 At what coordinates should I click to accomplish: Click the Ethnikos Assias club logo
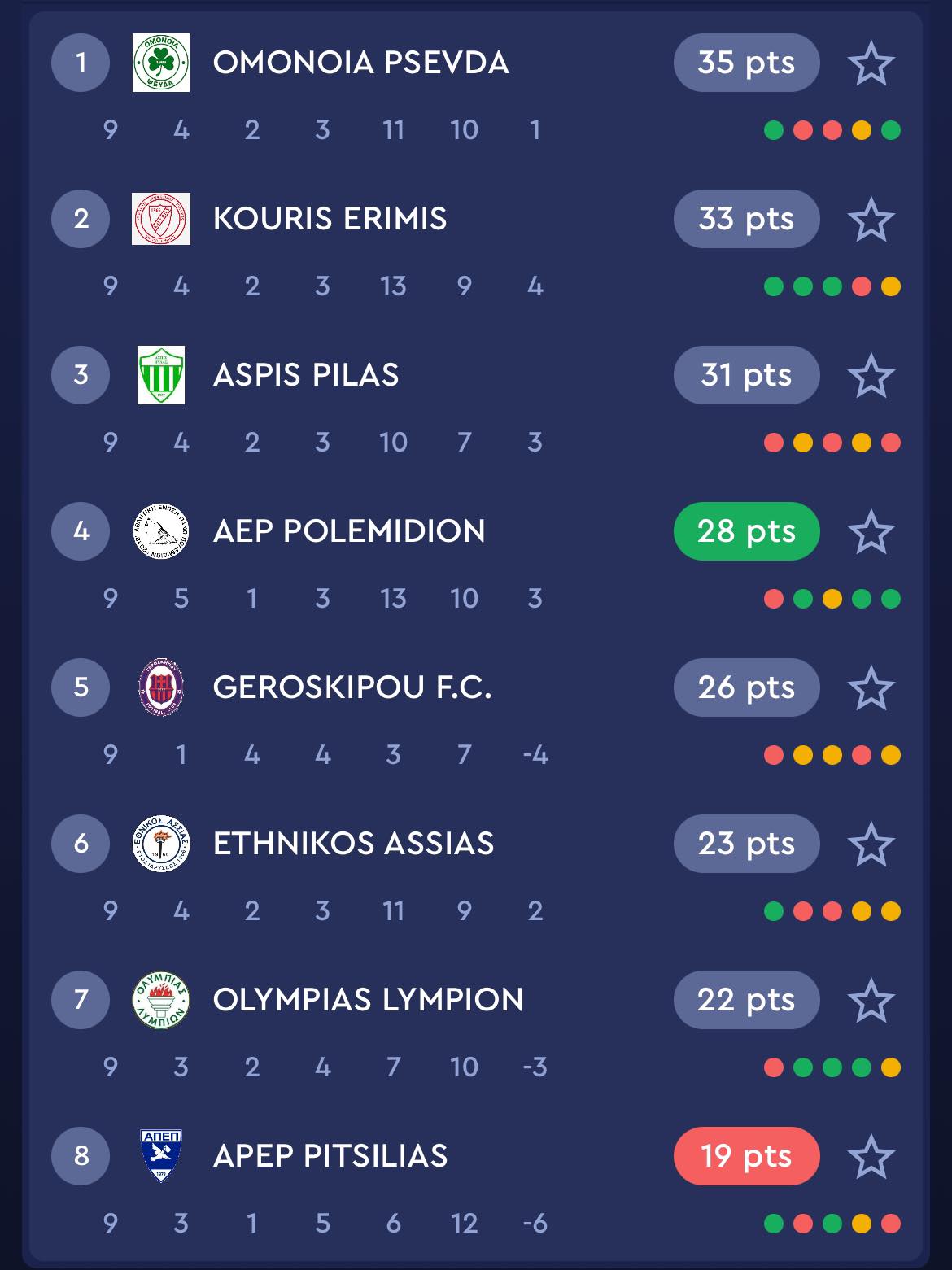coord(161,844)
